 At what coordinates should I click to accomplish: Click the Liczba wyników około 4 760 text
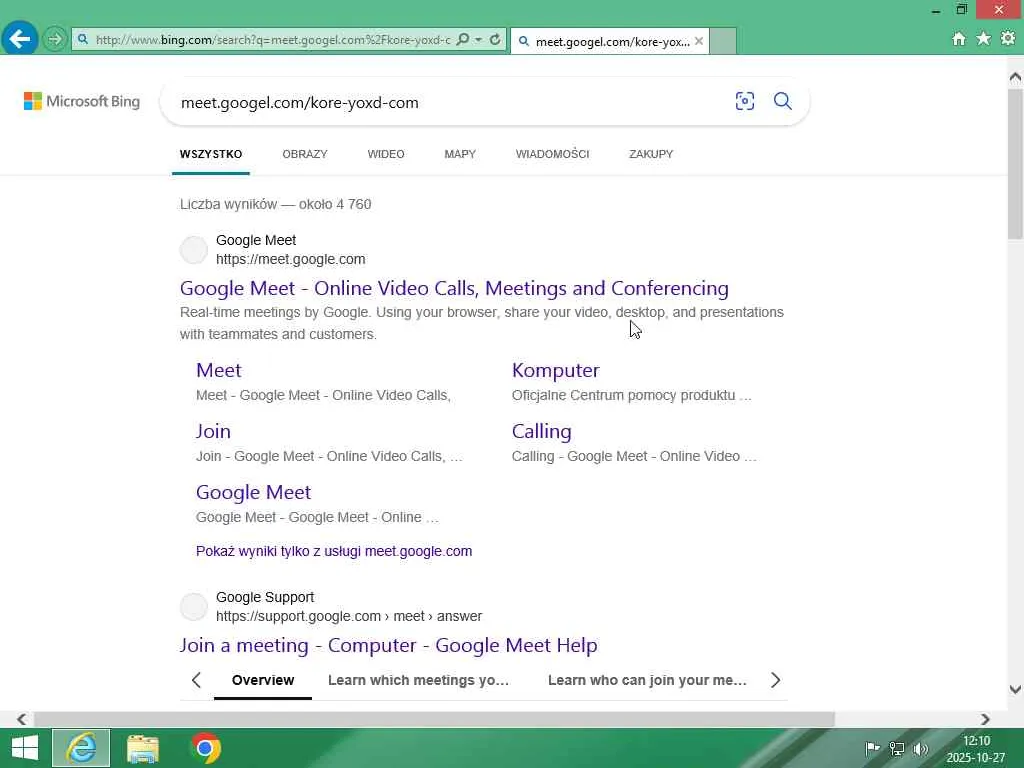[x=276, y=204]
